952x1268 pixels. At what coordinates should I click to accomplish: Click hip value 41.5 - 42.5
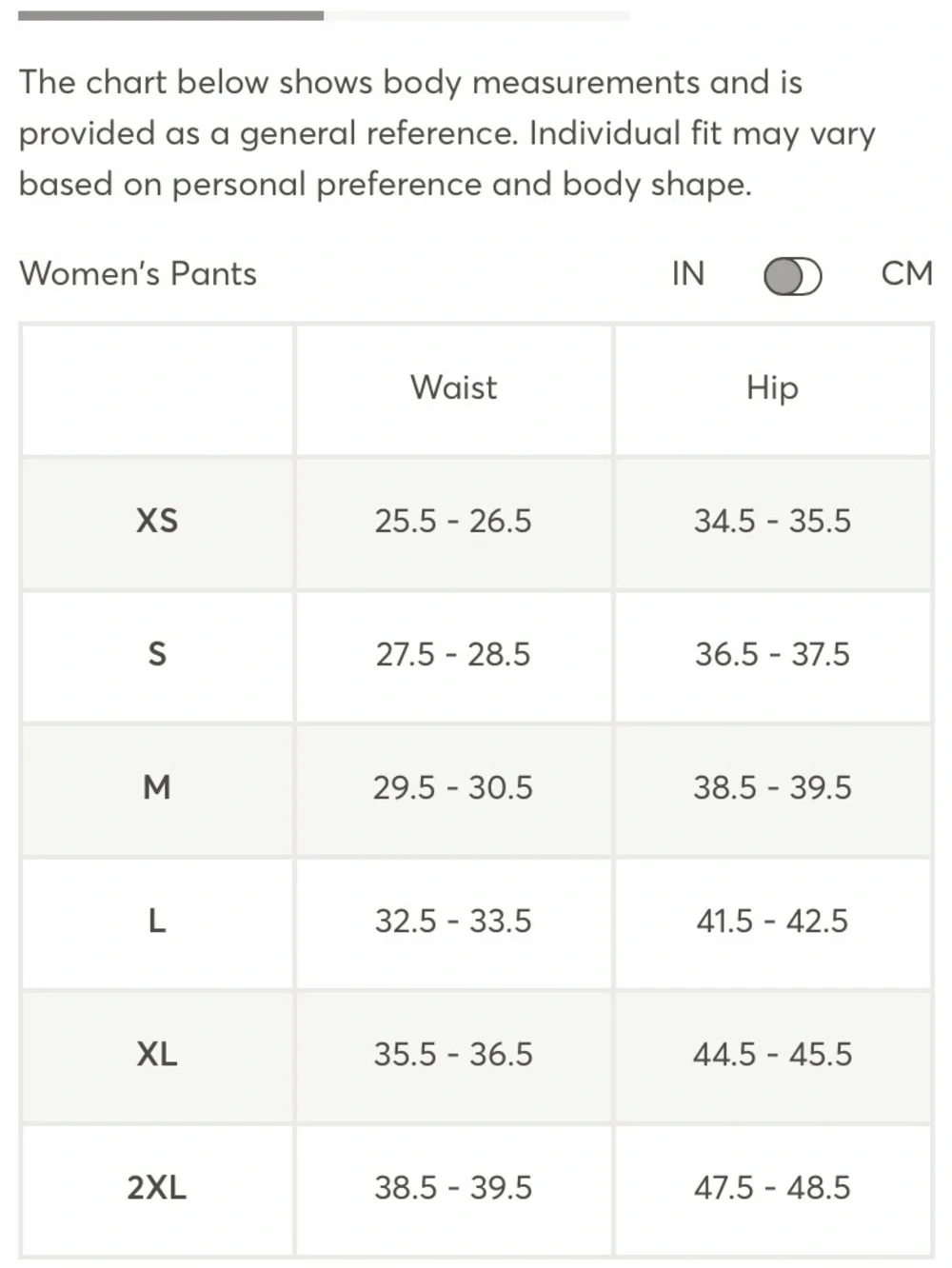(772, 921)
